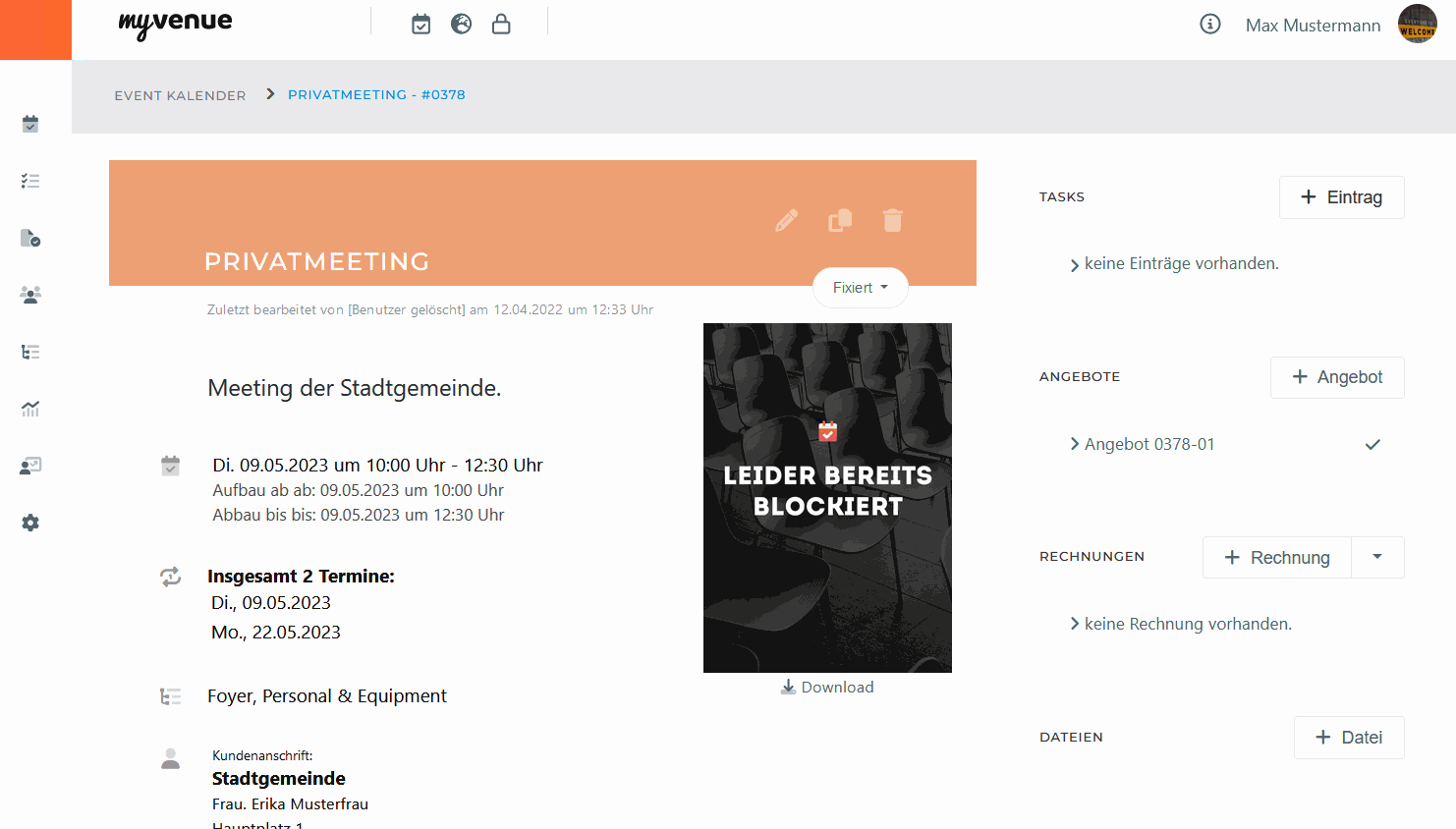
Task: Add a file with Datei button
Action: (x=1348, y=738)
